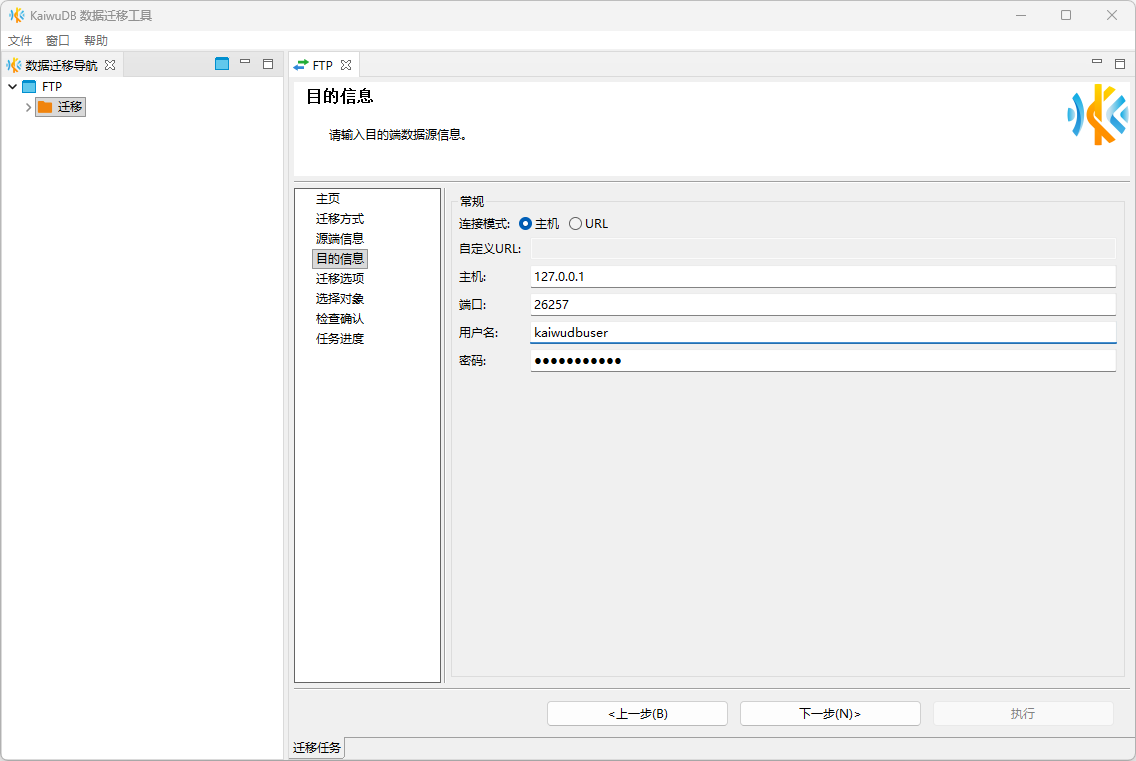This screenshot has height=761, width=1136.
Task: Select the URL connection mode radio button
Action: pyautogui.click(x=575, y=224)
